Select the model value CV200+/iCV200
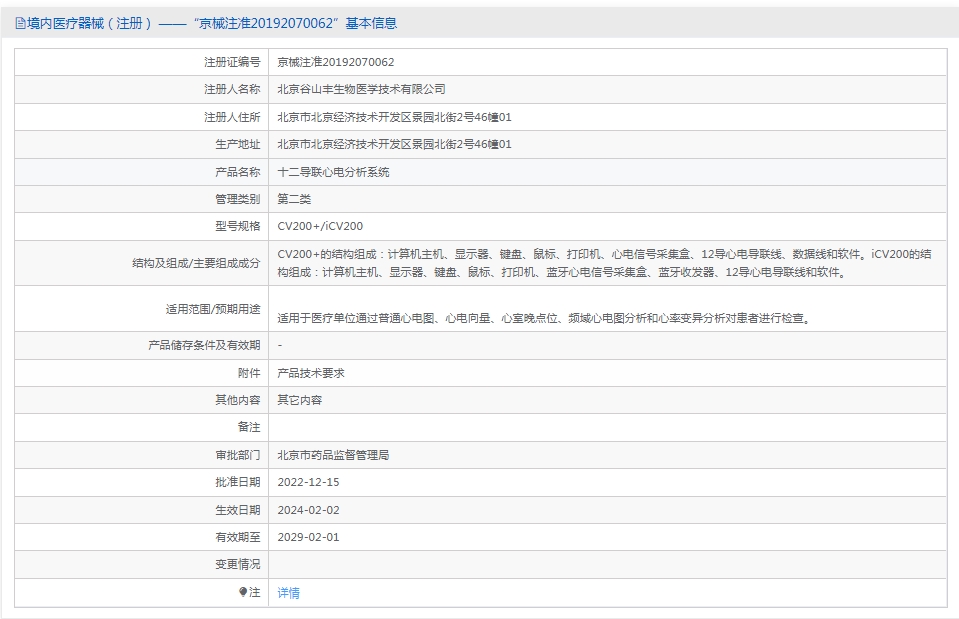This screenshot has height=619, width=959. [320, 226]
